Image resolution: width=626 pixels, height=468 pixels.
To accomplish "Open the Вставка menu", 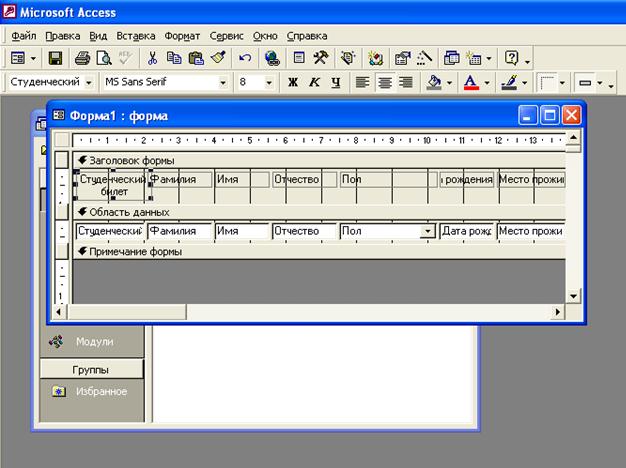I will click(x=136, y=36).
